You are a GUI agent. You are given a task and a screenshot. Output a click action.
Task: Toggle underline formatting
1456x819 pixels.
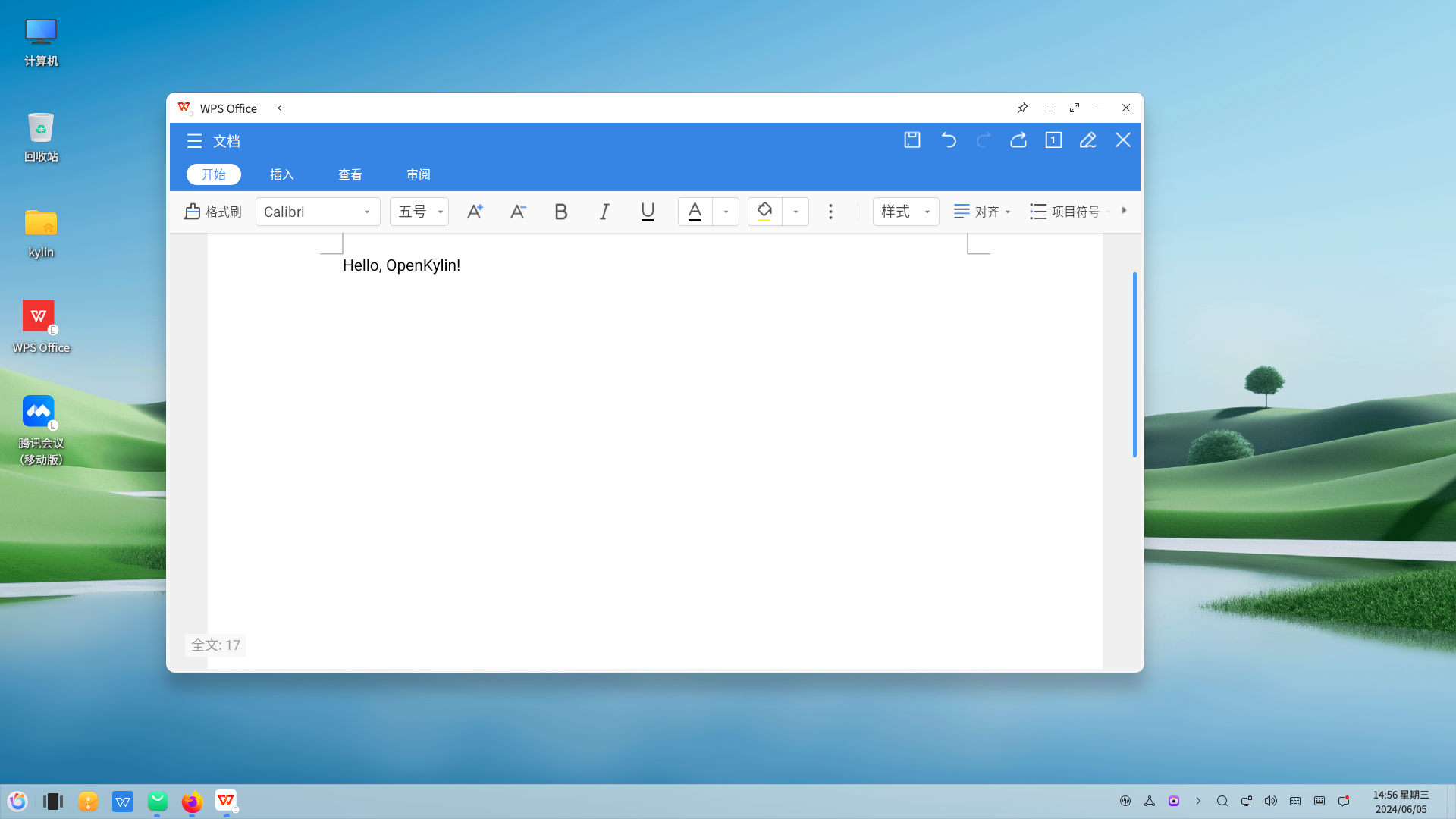pos(648,212)
